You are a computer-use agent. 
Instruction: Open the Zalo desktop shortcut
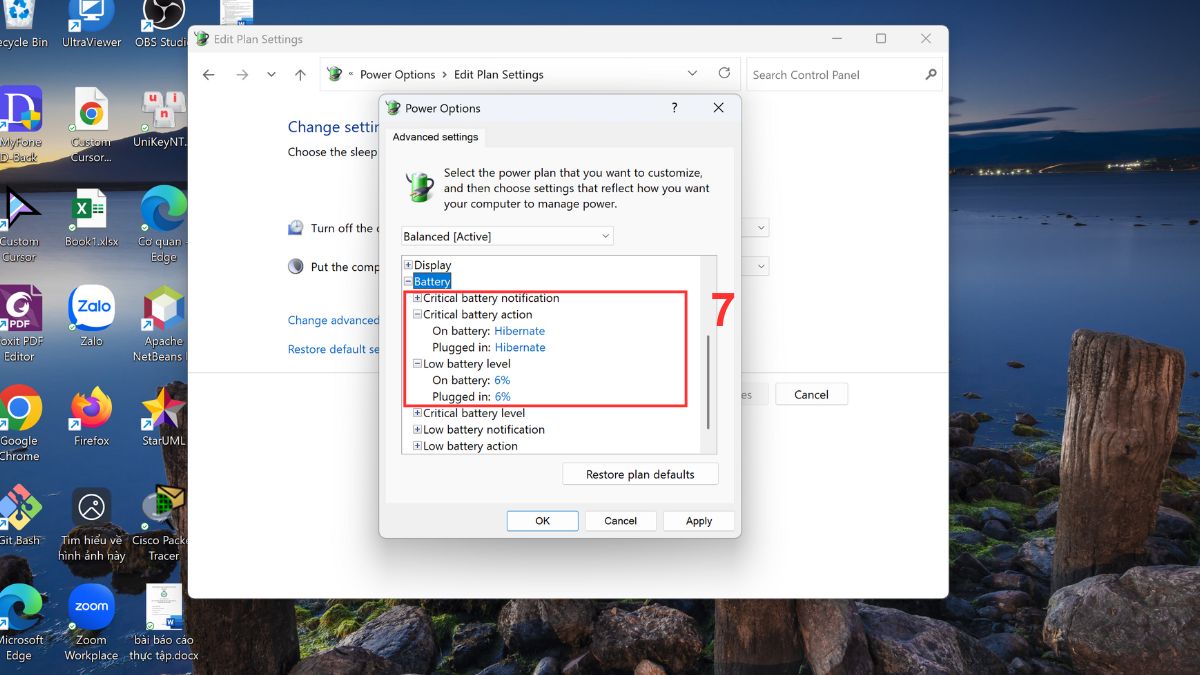pyautogui.click(x=91, y=310)
